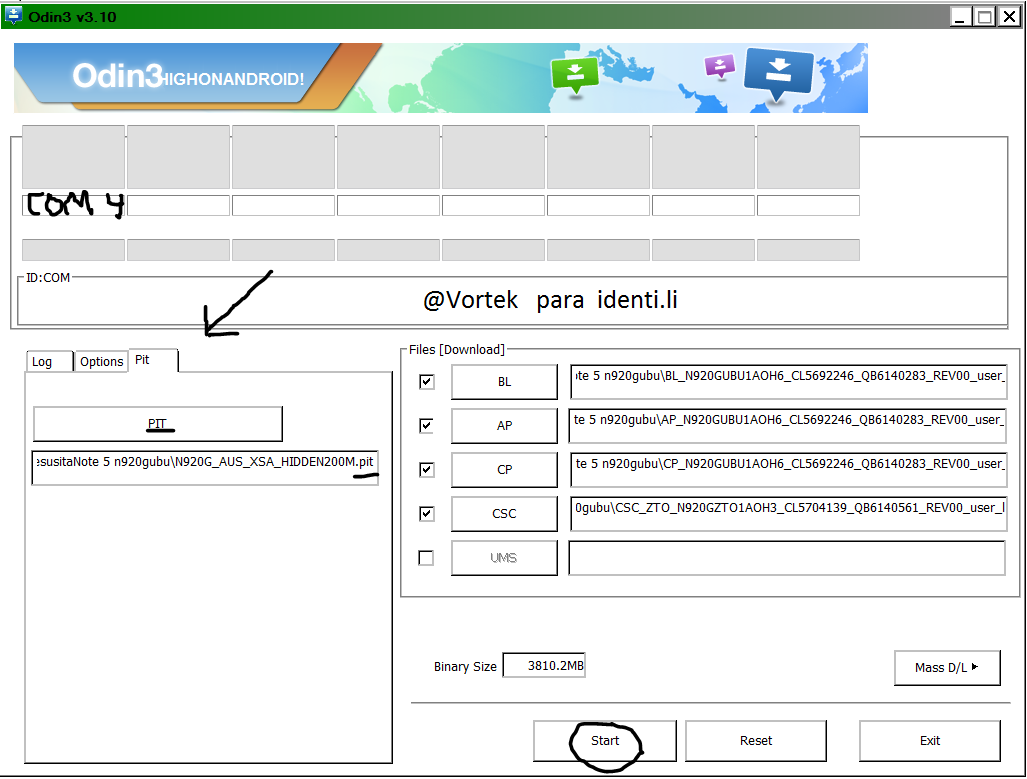Screen dimensions: 1027x779
Task: Select the Pit tab
Action: coord(153,360)
